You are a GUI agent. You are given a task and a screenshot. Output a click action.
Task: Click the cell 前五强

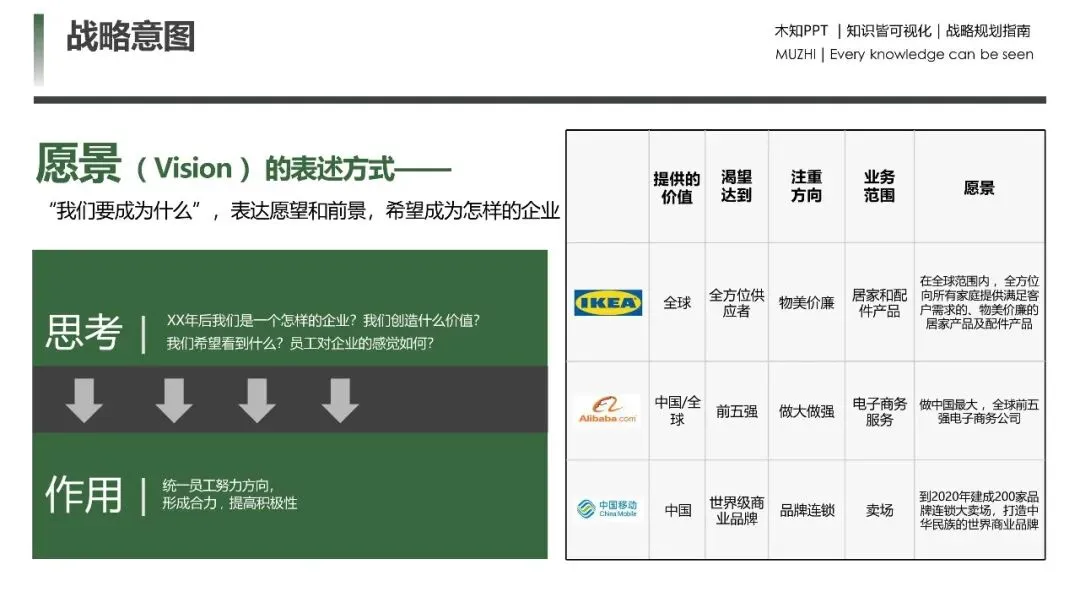pyautogui.click(x=736, y=412)
